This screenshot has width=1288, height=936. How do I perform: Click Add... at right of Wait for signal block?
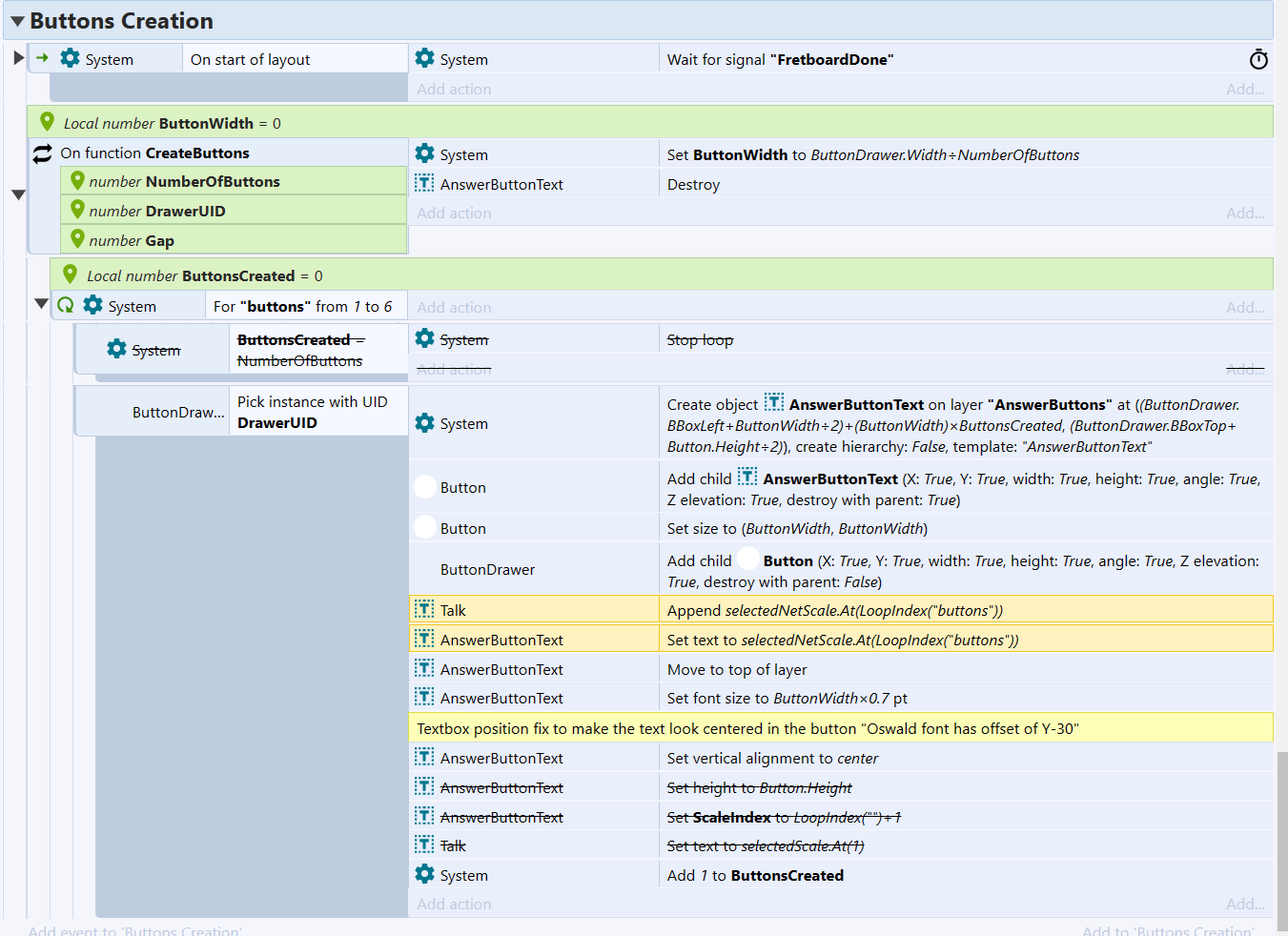1245,89
